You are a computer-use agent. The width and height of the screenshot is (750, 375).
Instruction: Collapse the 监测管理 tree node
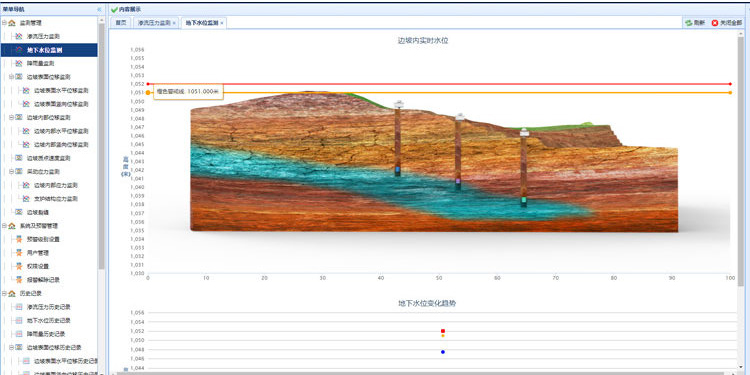4,22
